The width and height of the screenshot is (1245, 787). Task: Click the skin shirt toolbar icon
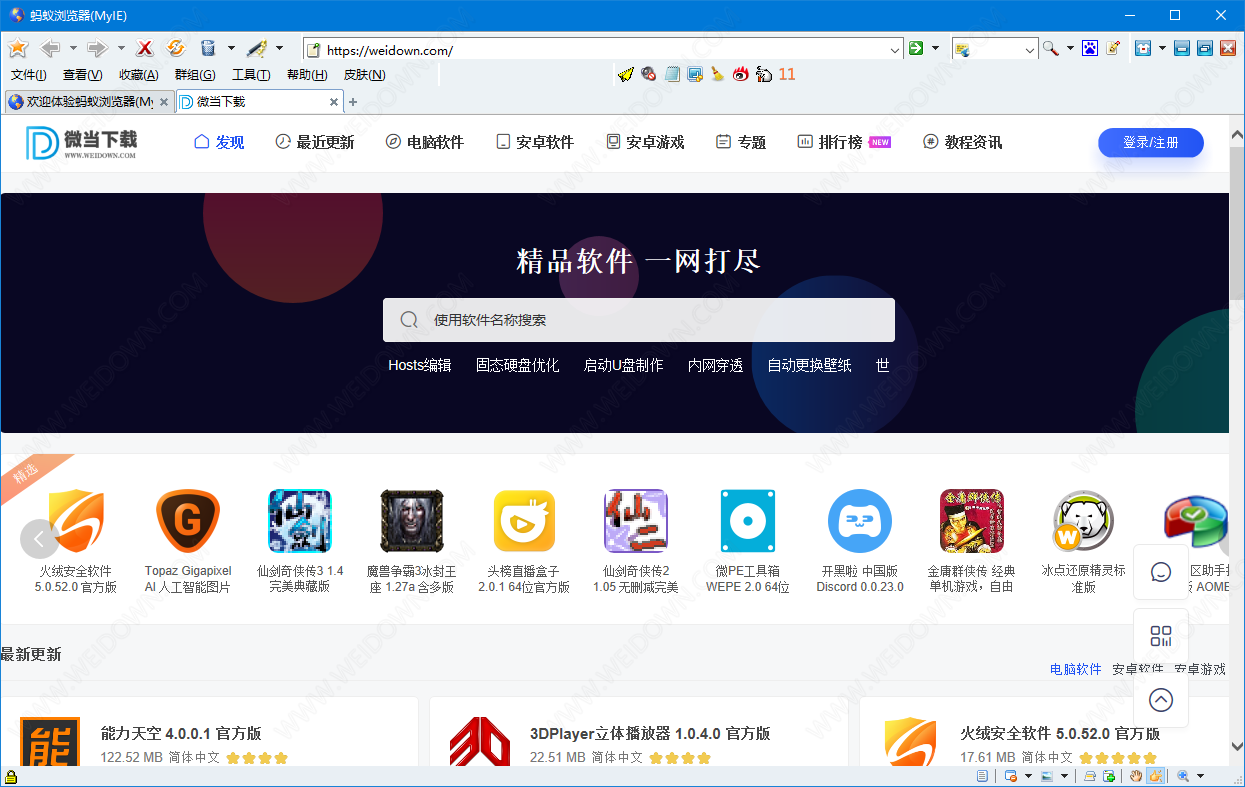pyautogui.click(x=1143, y=48)
